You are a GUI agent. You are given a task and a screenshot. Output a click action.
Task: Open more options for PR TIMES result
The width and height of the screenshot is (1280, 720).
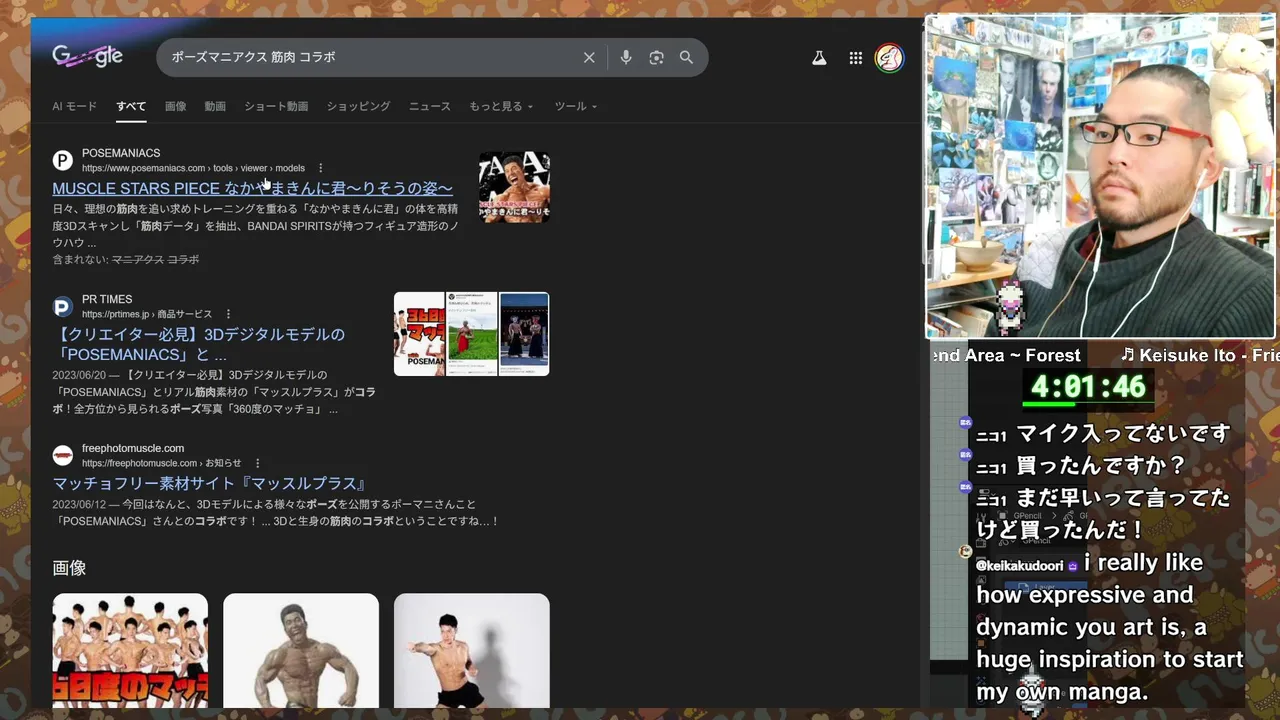click(x=228, y=314)
